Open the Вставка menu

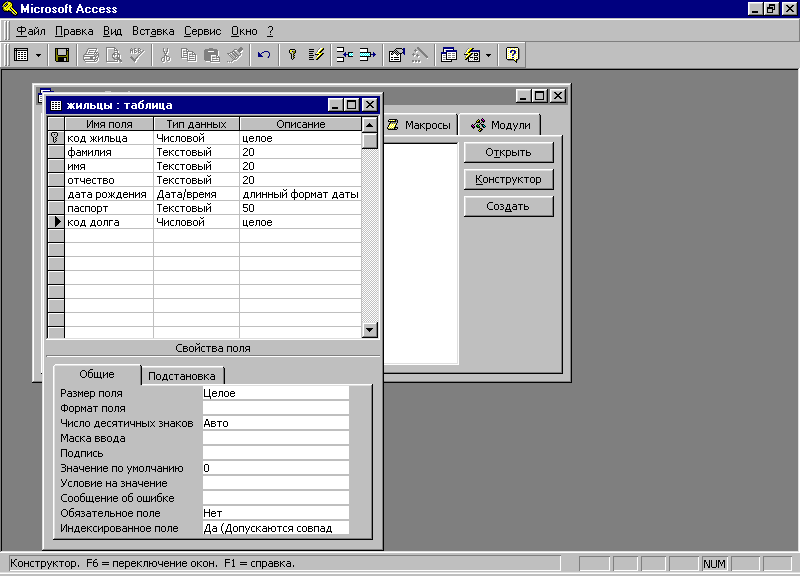[153, 31]
